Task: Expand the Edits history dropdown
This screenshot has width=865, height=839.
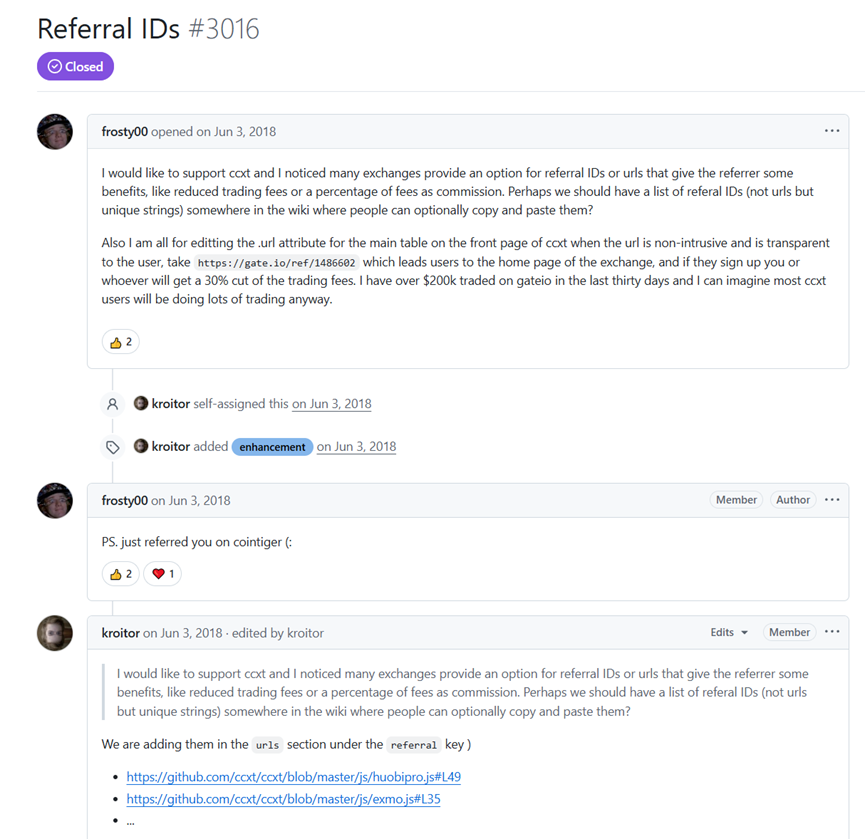Action: tap(729, 632)
